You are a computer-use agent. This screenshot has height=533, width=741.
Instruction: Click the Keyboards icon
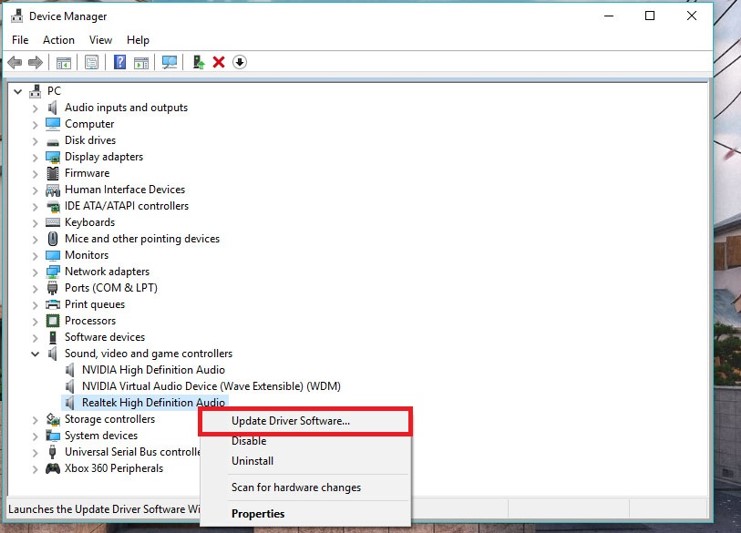pos(52,223)
